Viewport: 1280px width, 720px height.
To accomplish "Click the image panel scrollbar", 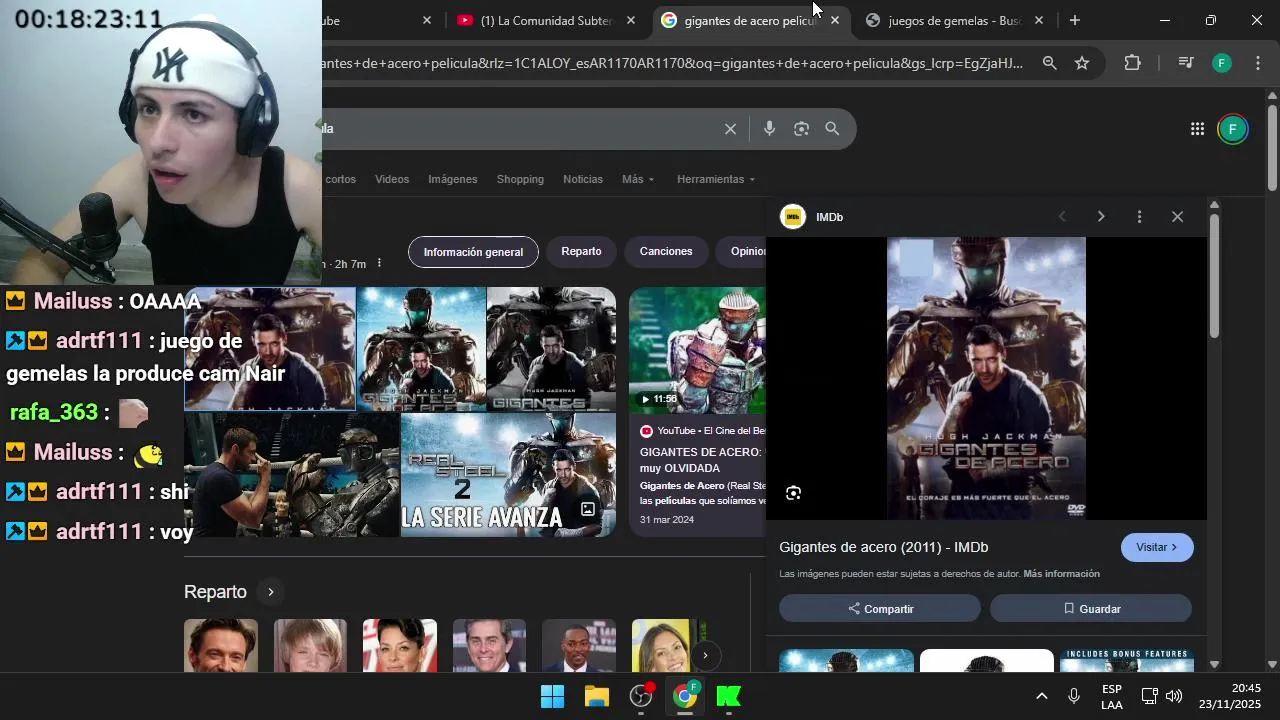I will (1214, 275).
